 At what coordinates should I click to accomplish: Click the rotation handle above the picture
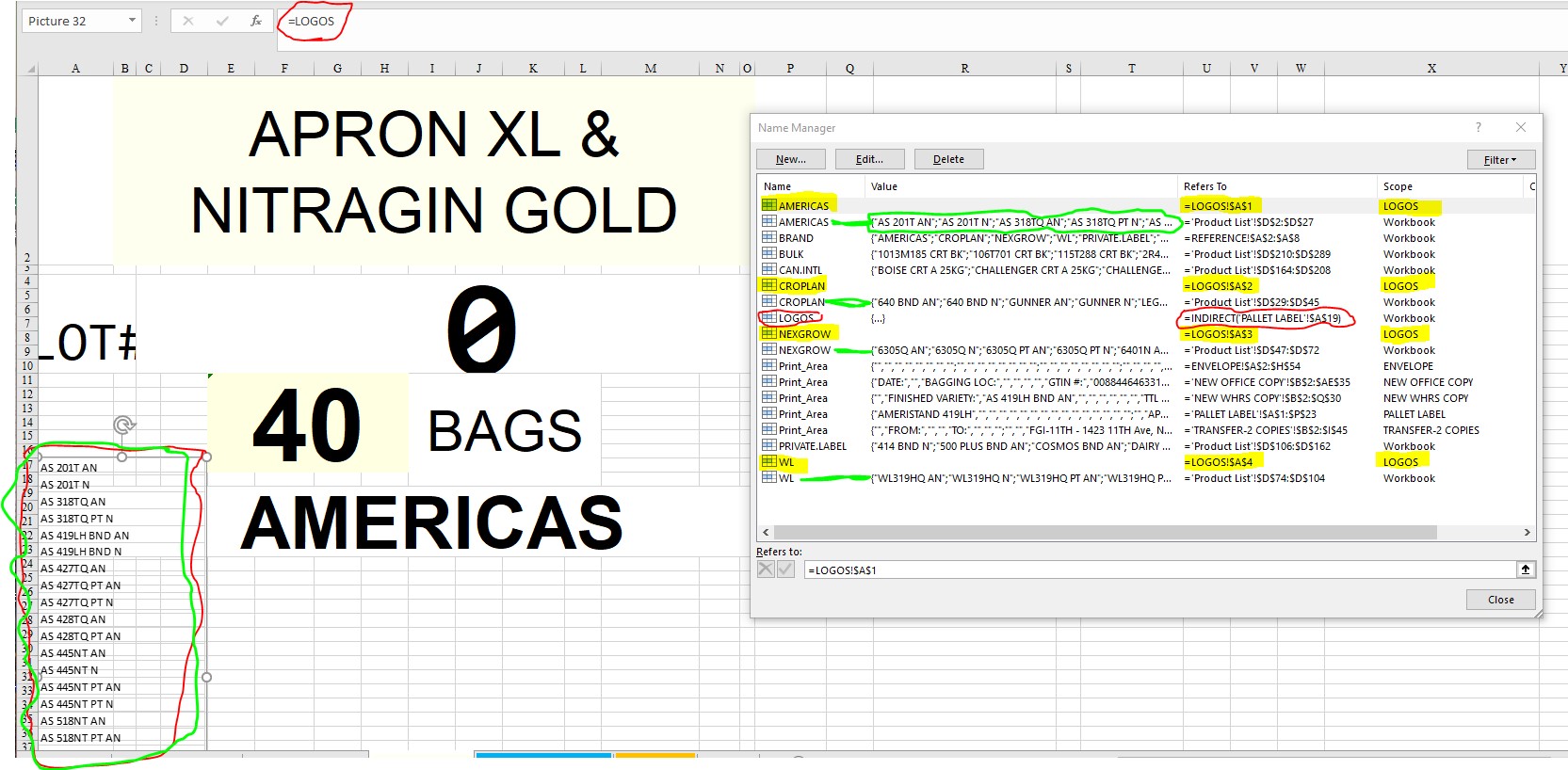pyautogui.click(x=123, y=425)
